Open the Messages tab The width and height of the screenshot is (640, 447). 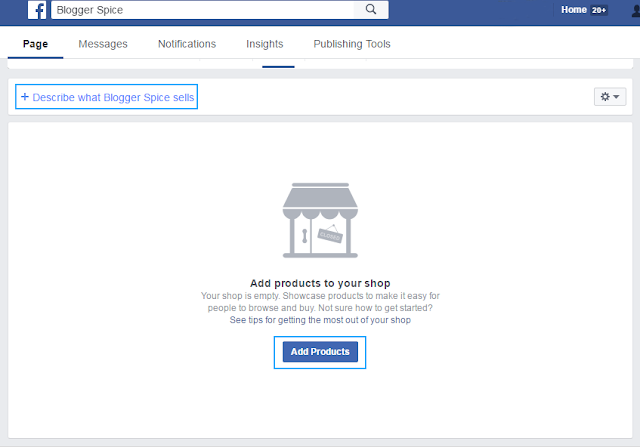click(x=103, y=44)
